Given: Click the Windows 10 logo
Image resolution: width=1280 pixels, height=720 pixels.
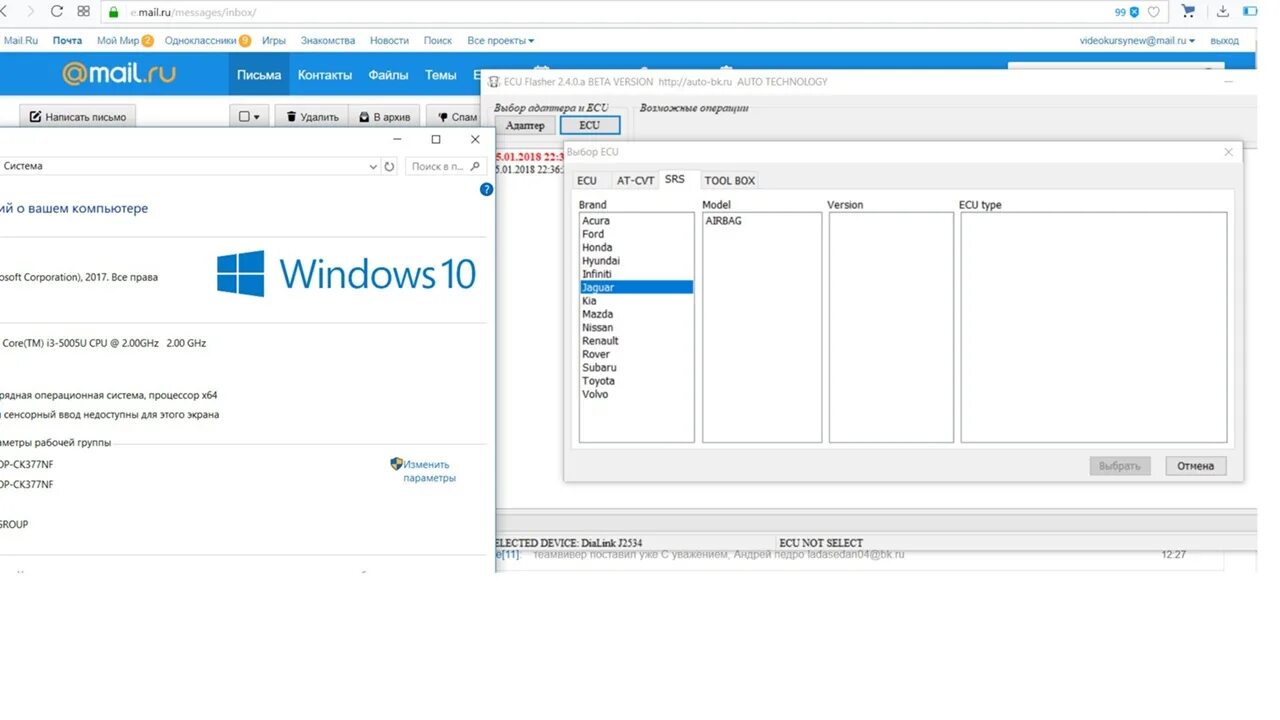Looking at the screenshot, I should pos(346,273).
